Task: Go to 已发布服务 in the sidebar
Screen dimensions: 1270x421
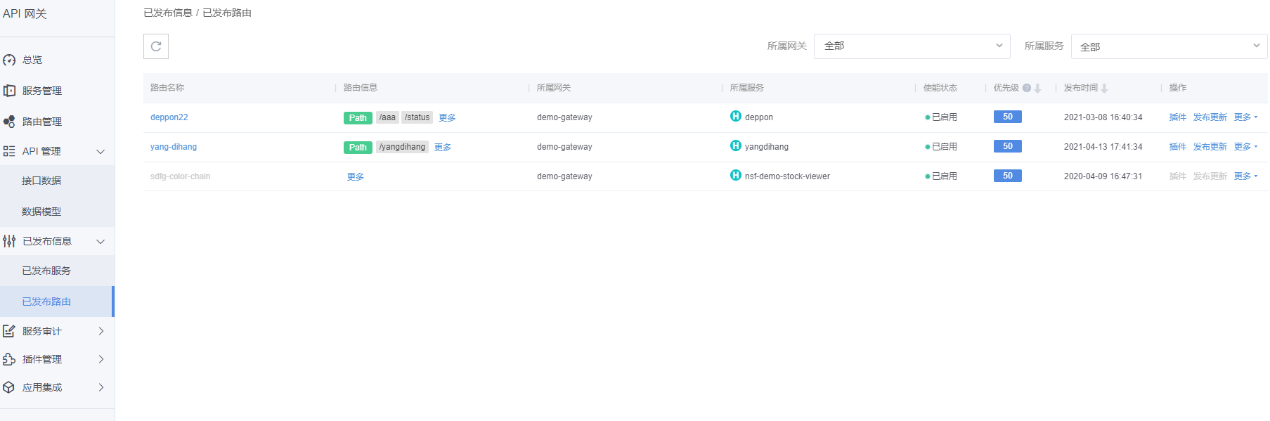Action: 46,271
